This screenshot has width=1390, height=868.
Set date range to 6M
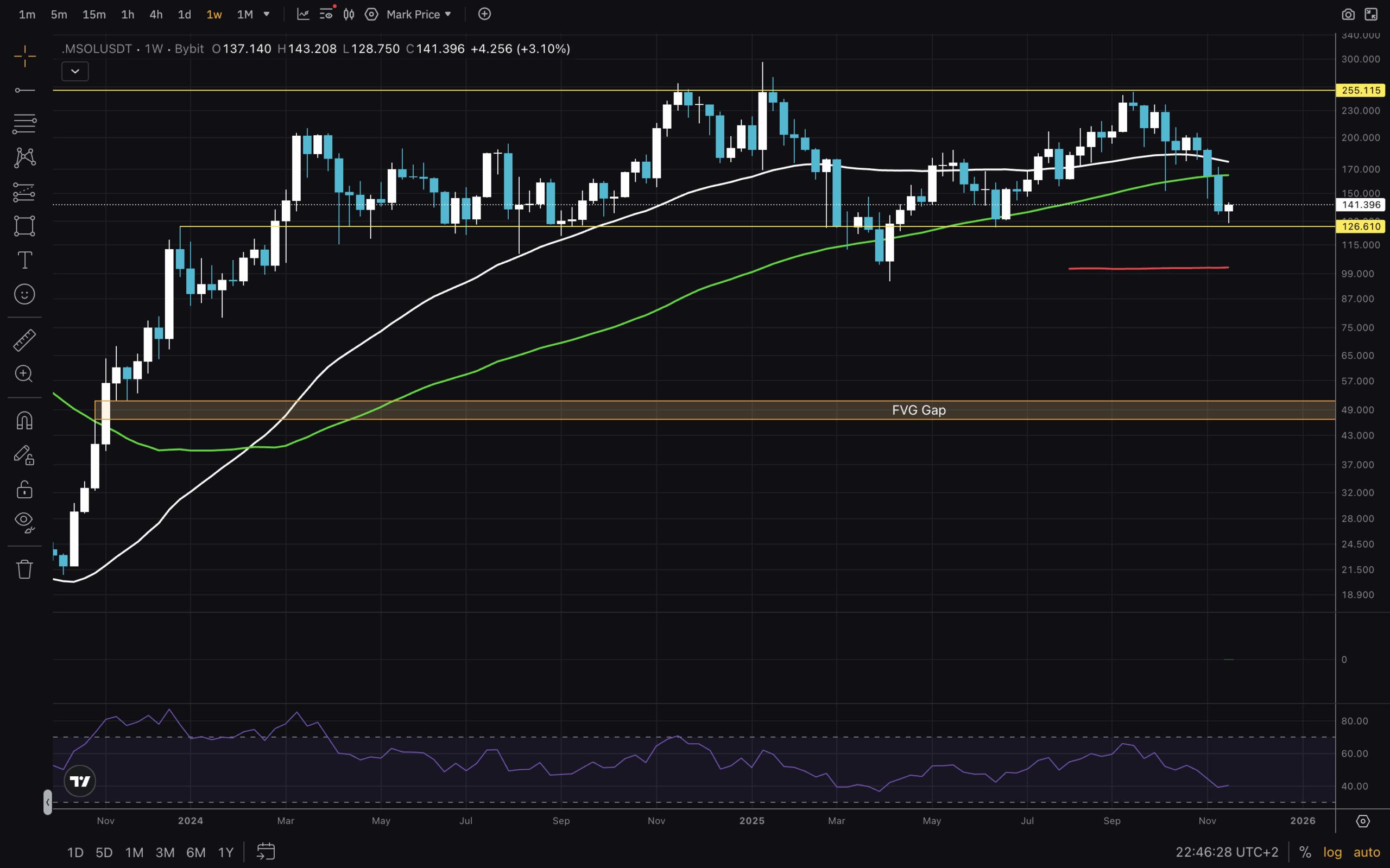(195, 852)
